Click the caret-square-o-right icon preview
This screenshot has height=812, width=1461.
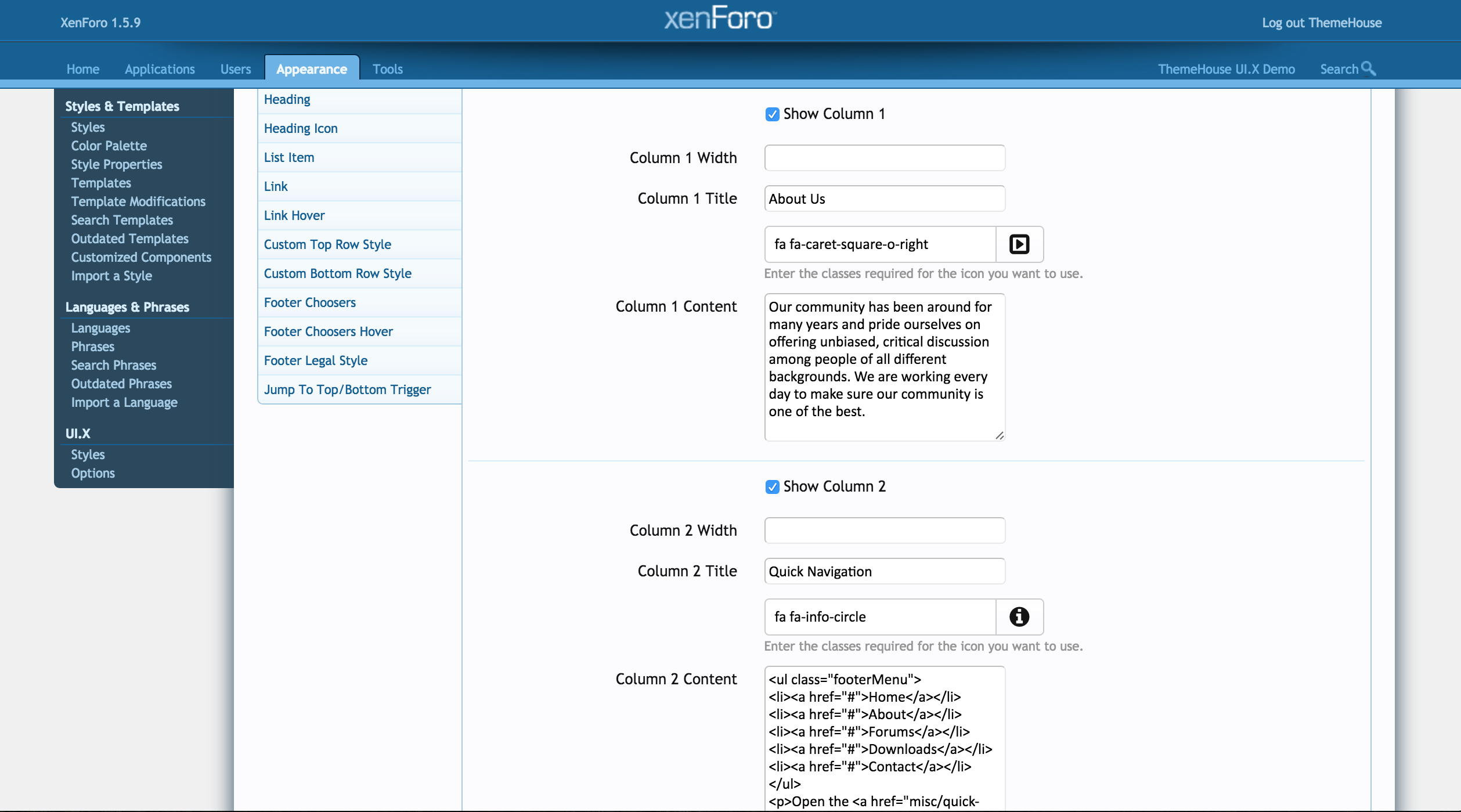1019,244
